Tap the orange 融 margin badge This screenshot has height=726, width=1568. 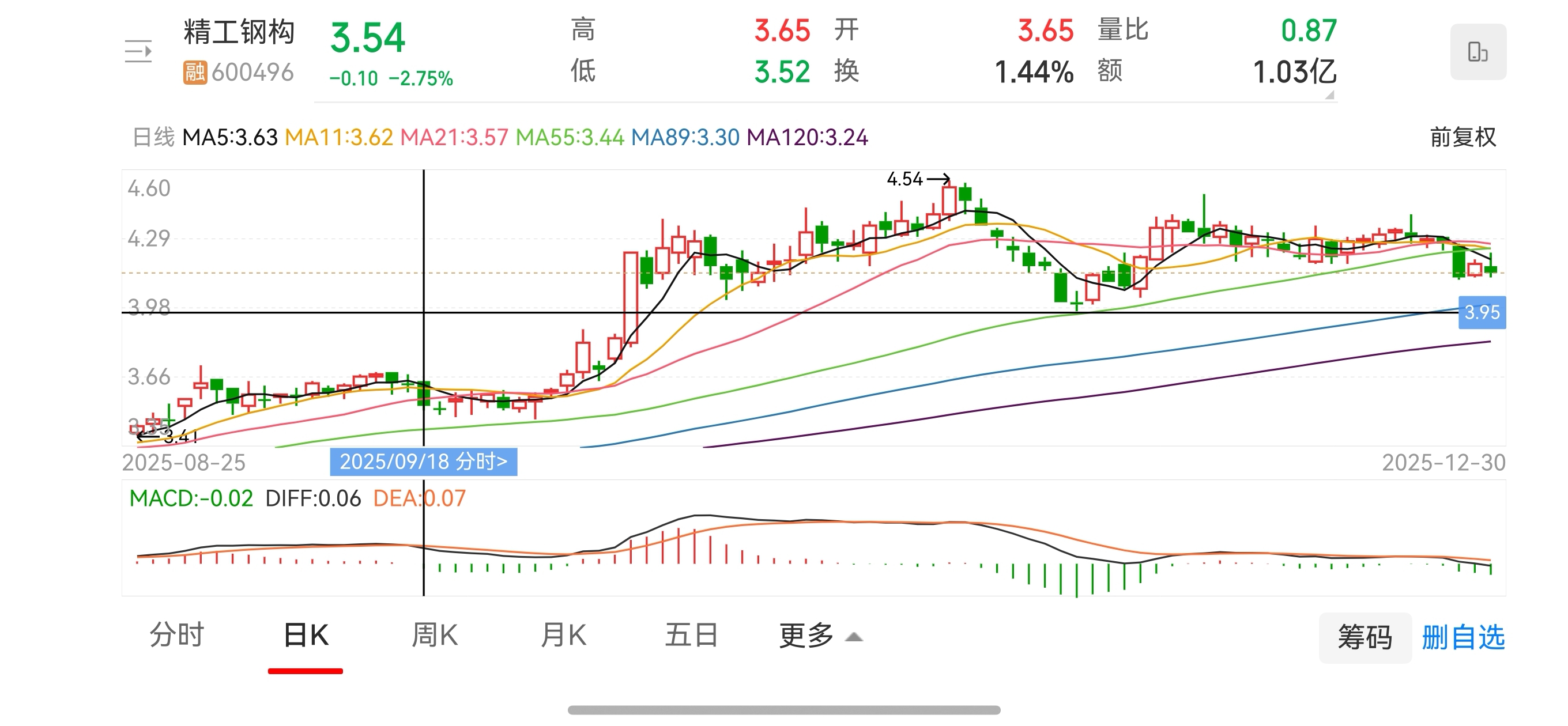[x=195, y=73]
